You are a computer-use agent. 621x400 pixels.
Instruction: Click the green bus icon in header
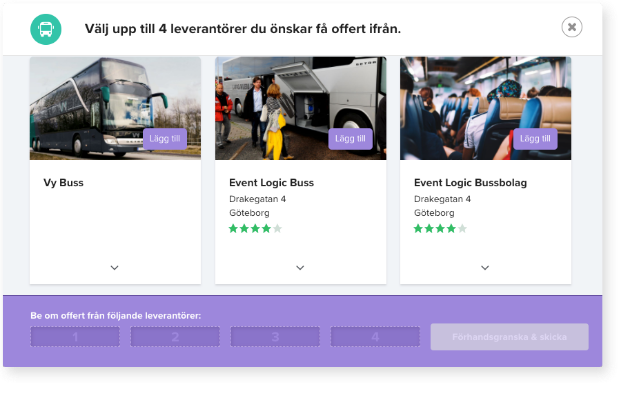46,29
